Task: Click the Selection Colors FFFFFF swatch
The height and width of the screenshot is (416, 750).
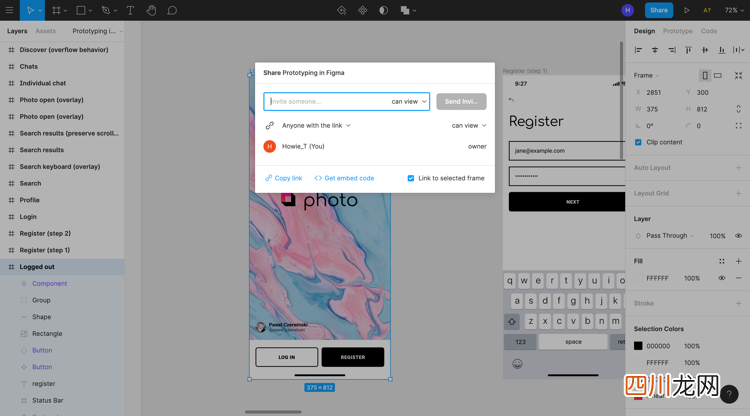Action: [638, 362]
